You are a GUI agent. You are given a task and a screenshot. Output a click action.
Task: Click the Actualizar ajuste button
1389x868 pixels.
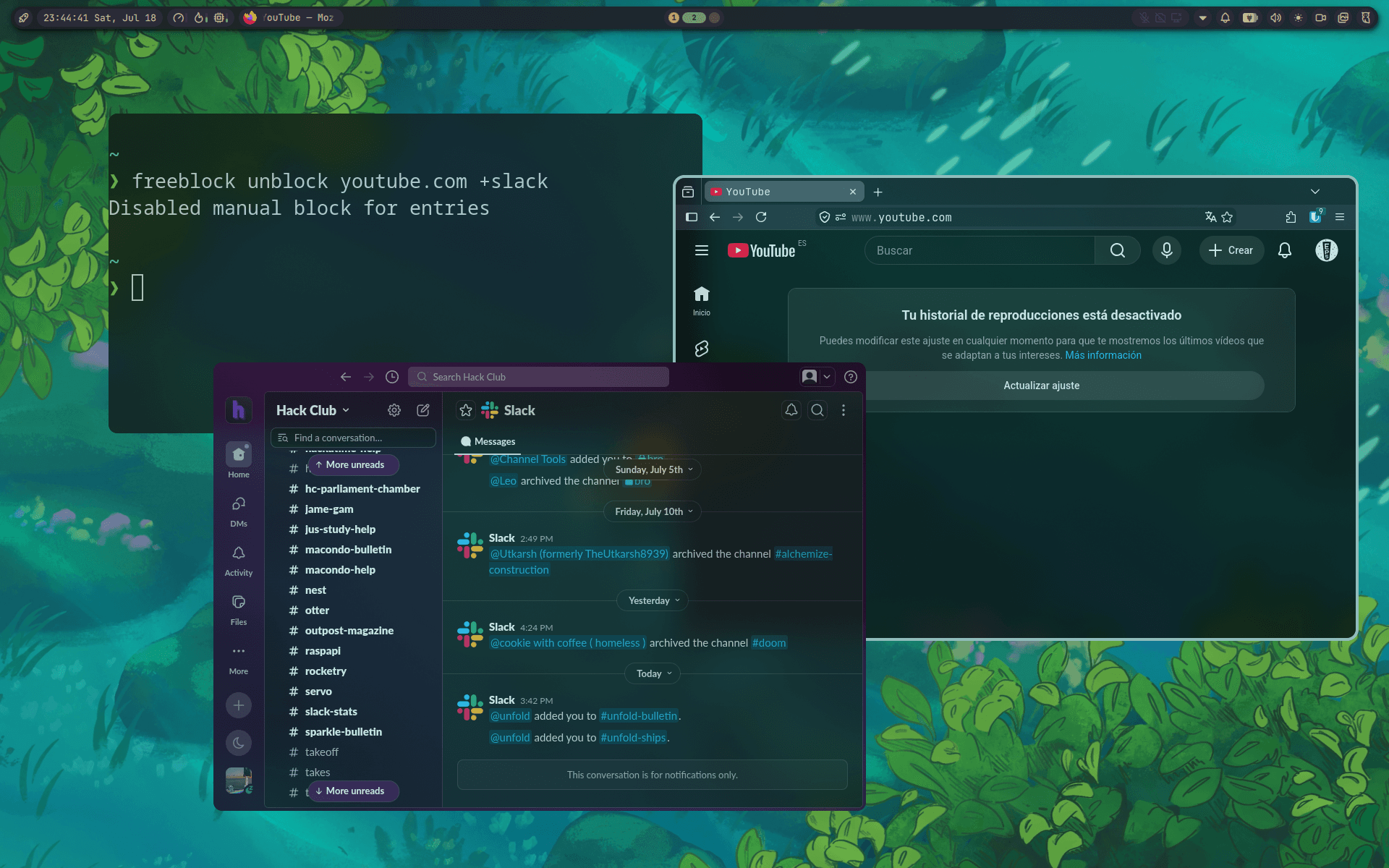pyautogui.click(x=1041, y=386)
